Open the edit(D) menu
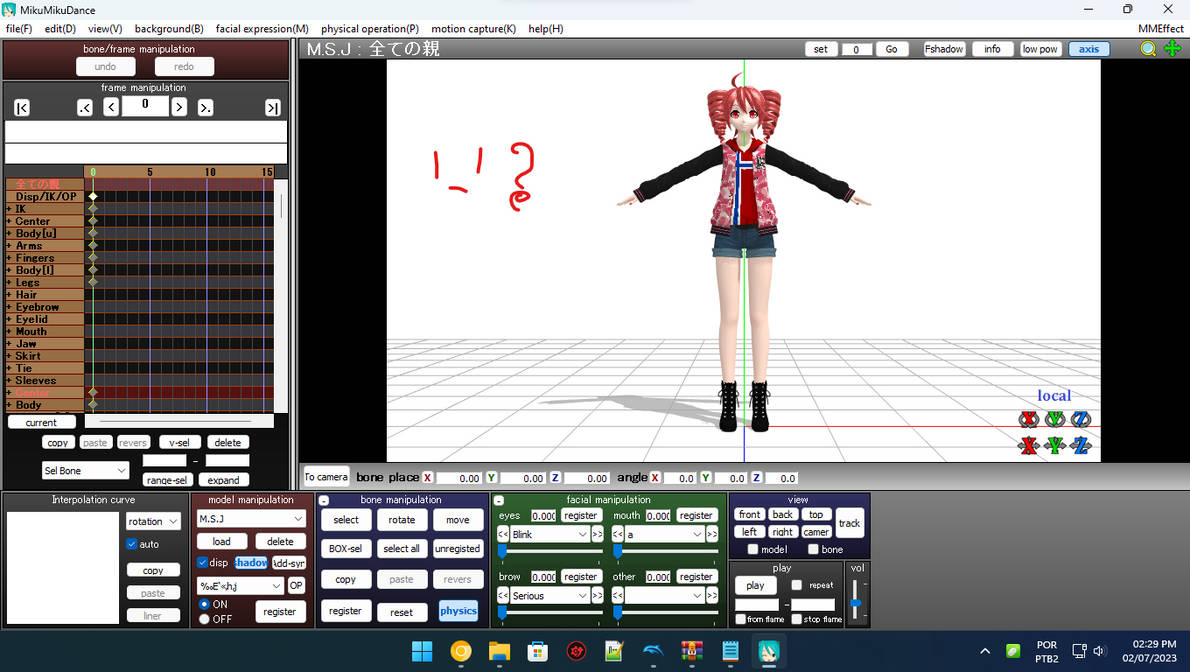Image resolution: width=1190 pixels, height=672 pixels. click(x=60, y=29)
